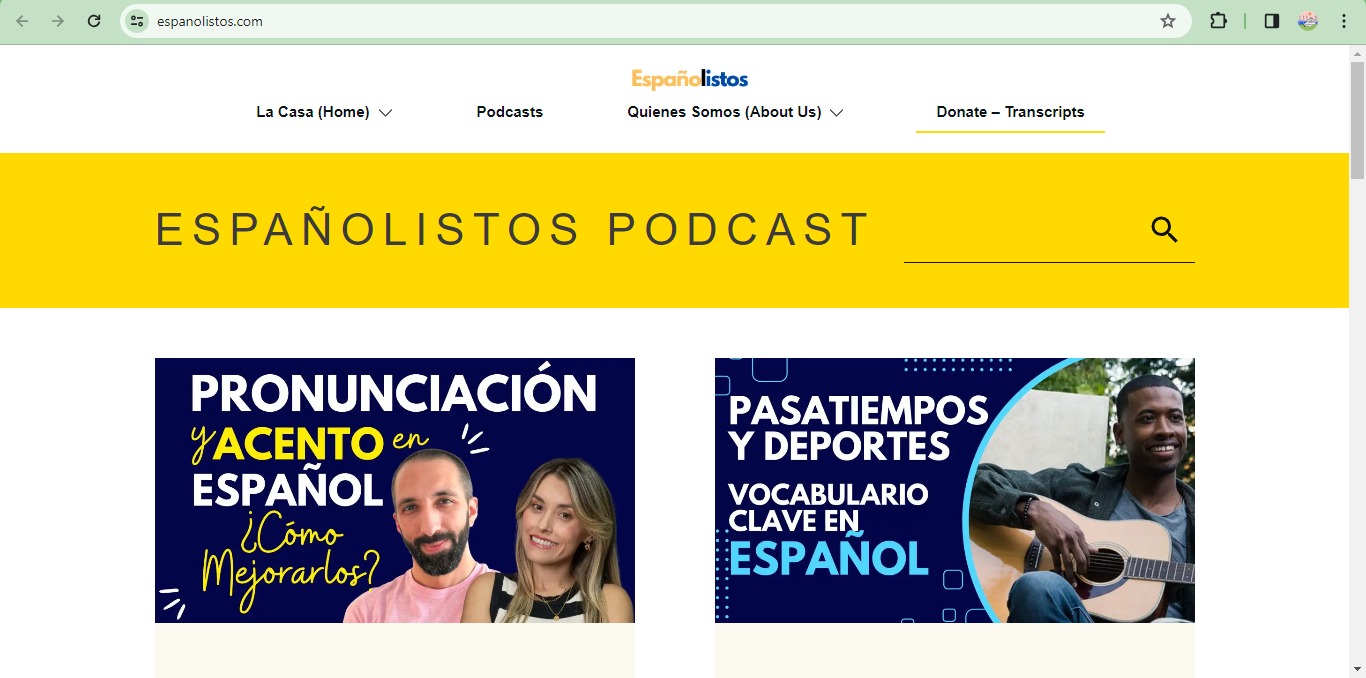
Task: Open the Chrome profile avatar
Action: pyautogui.click(x=1308, y=21)
